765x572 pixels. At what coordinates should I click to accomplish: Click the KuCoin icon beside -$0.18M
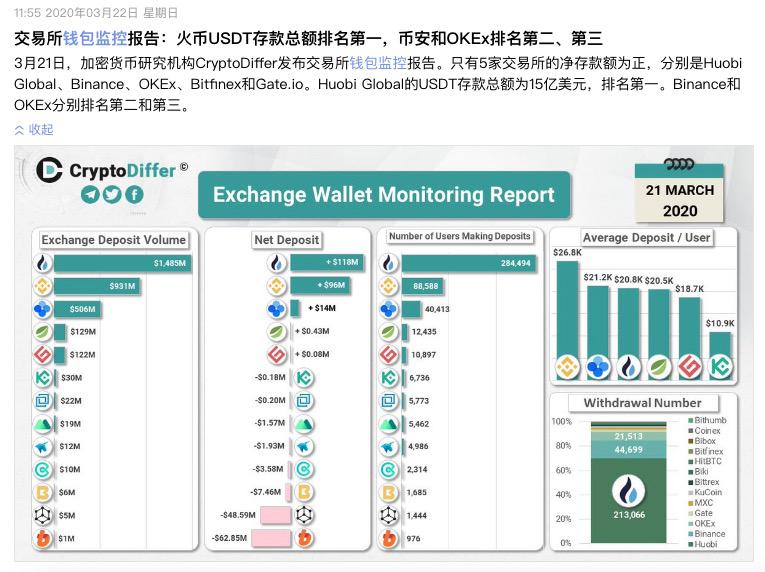click(304, 378)
